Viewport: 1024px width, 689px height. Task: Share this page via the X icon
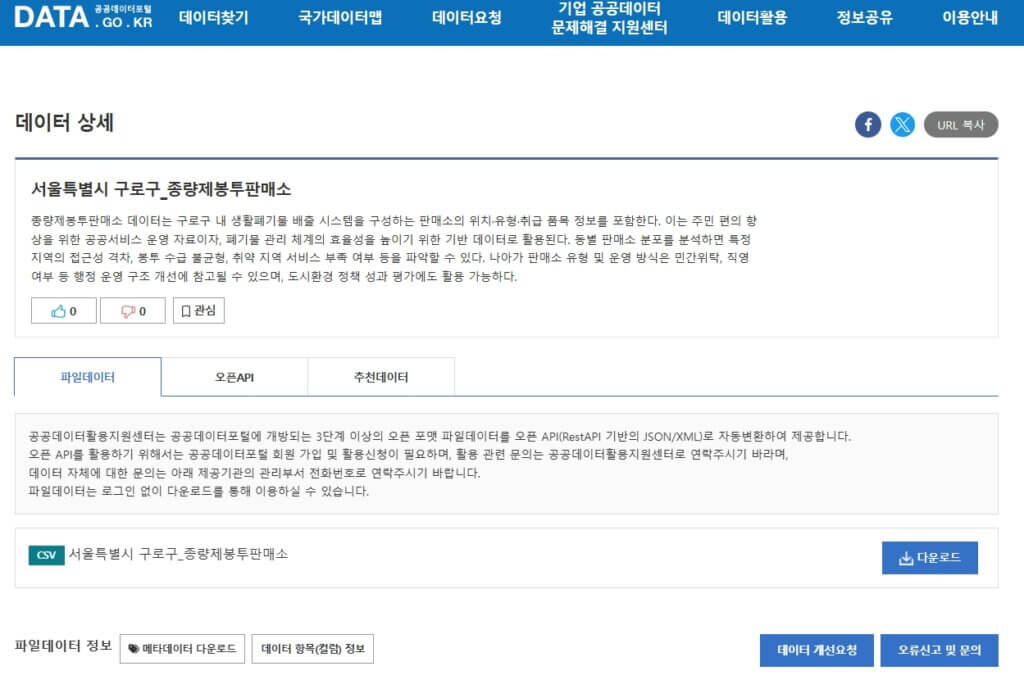pyautogui.click(x=902, y=124)
